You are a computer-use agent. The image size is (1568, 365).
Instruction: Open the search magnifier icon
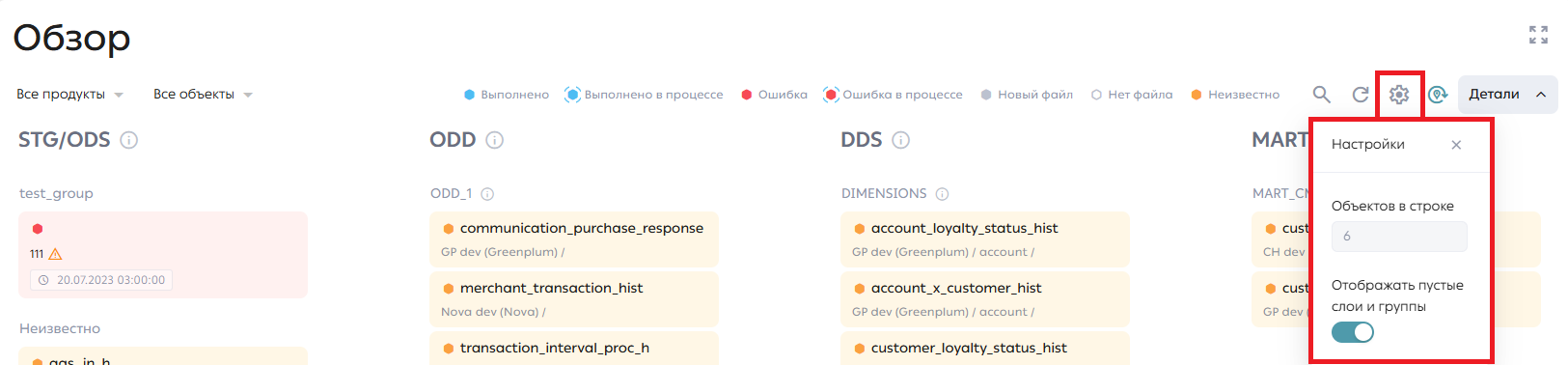(1321, 95)
